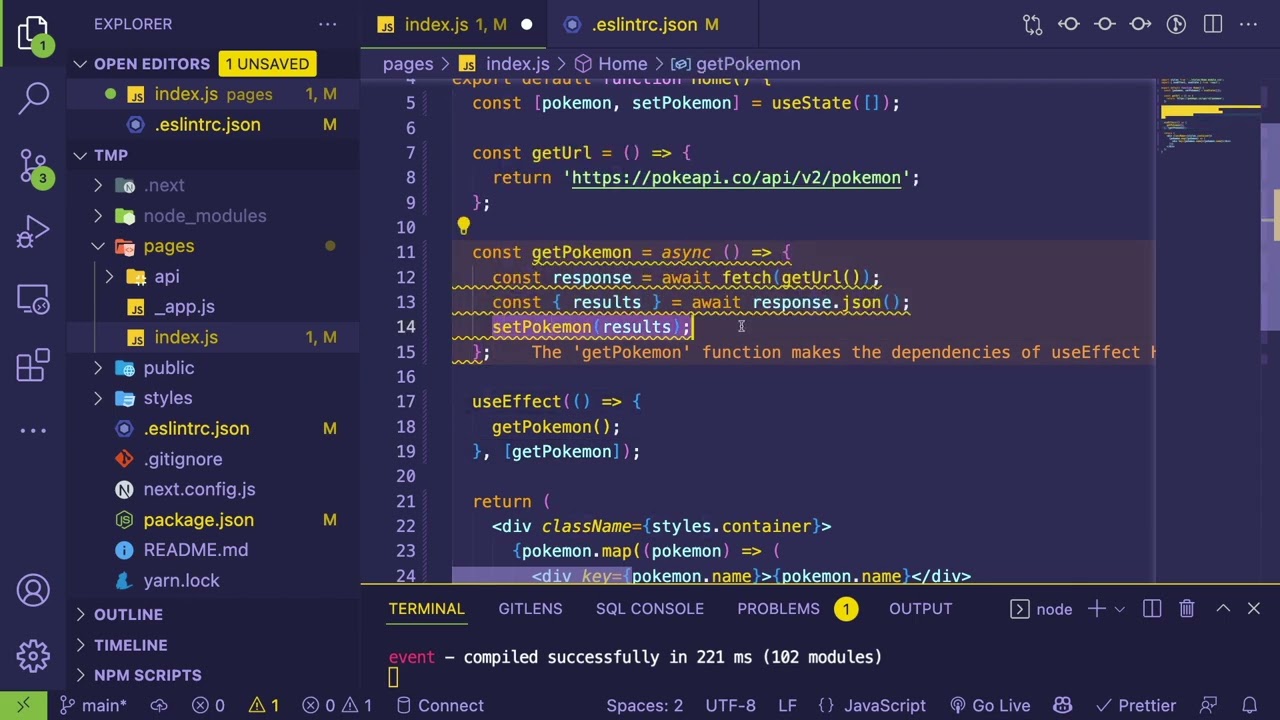Go to previous revision arrow icon
Image resolution: width=1280 pixels, height=720 pixels.
1069,24
